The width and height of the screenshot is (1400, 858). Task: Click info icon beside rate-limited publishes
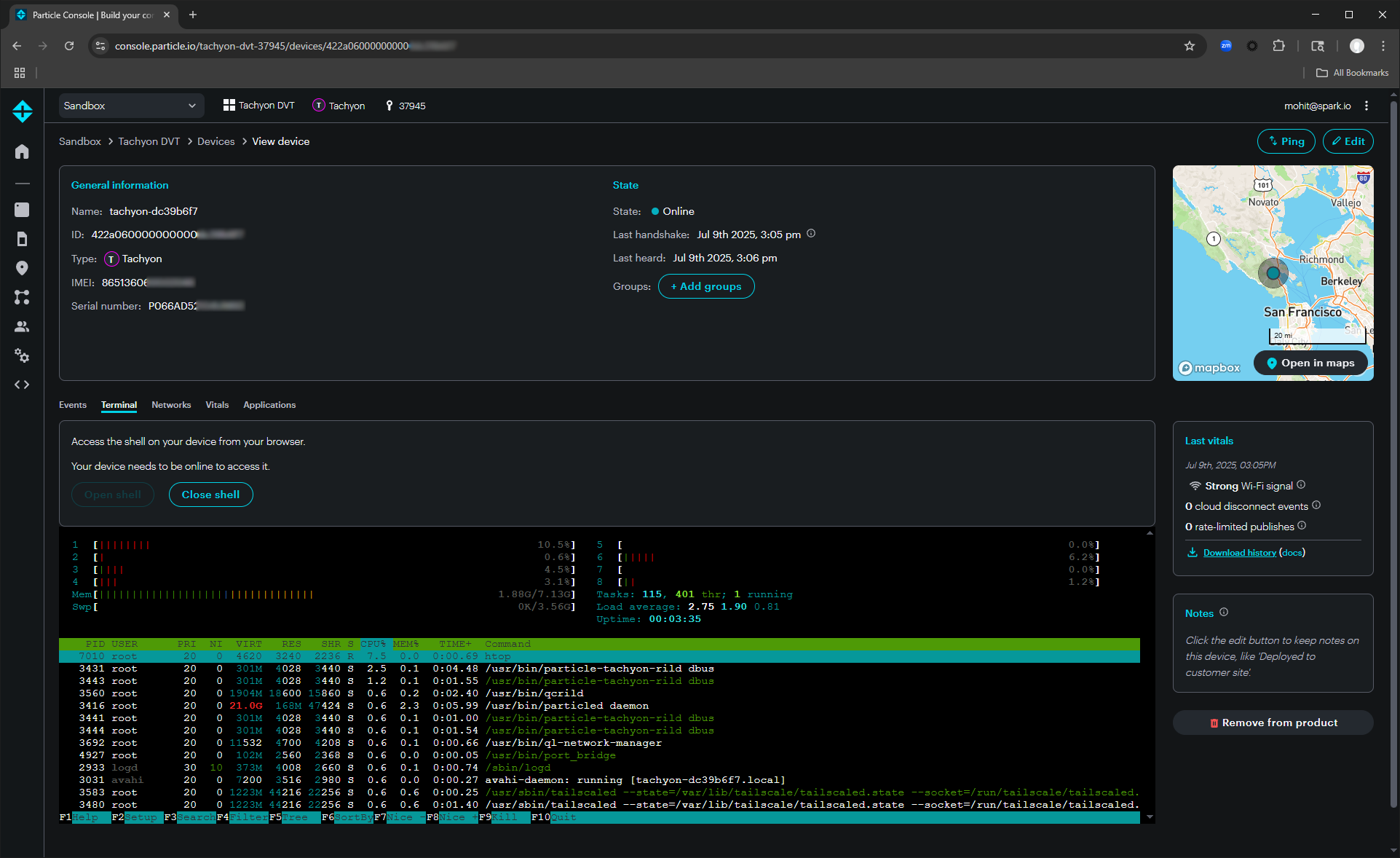click(x=1302, y=526)
